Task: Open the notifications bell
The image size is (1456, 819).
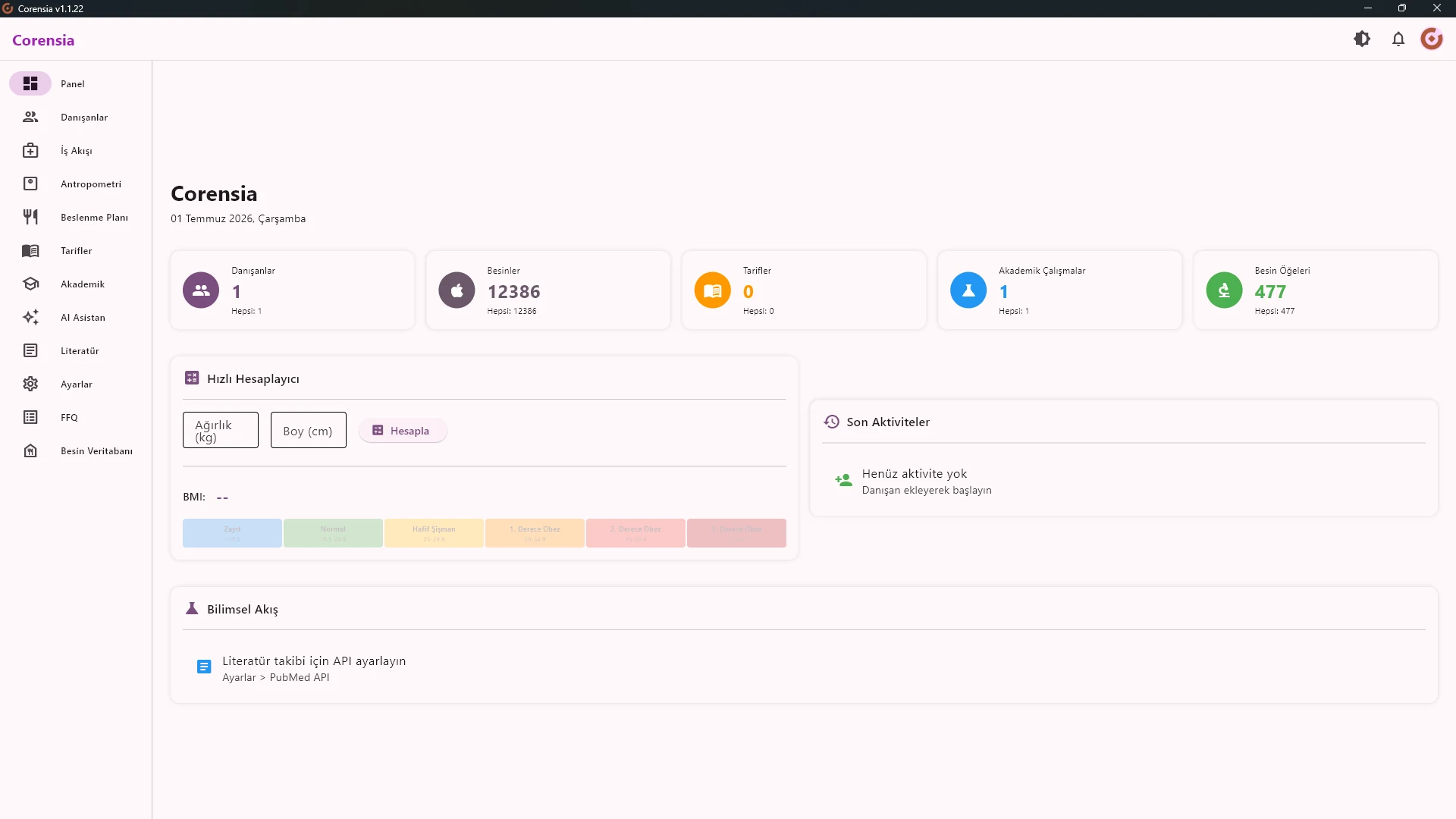Action: coord(1398,39)
